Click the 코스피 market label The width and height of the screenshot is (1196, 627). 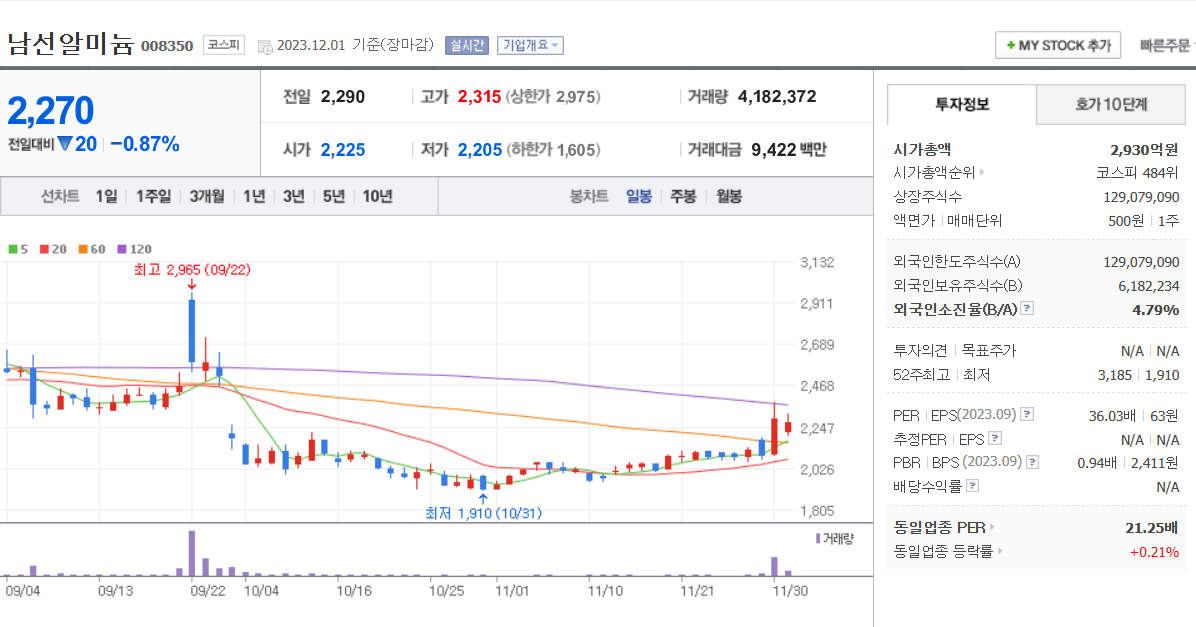[x=223, y=45]
